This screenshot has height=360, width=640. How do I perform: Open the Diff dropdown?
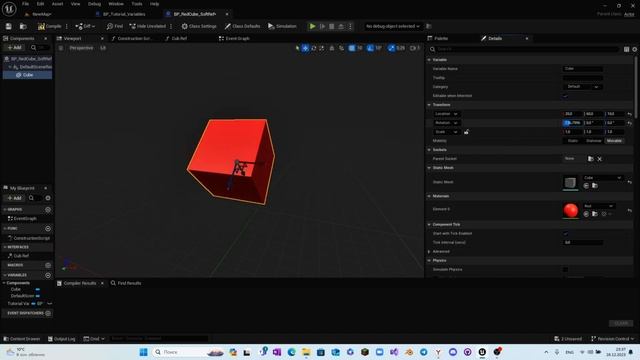coord(85,26)
